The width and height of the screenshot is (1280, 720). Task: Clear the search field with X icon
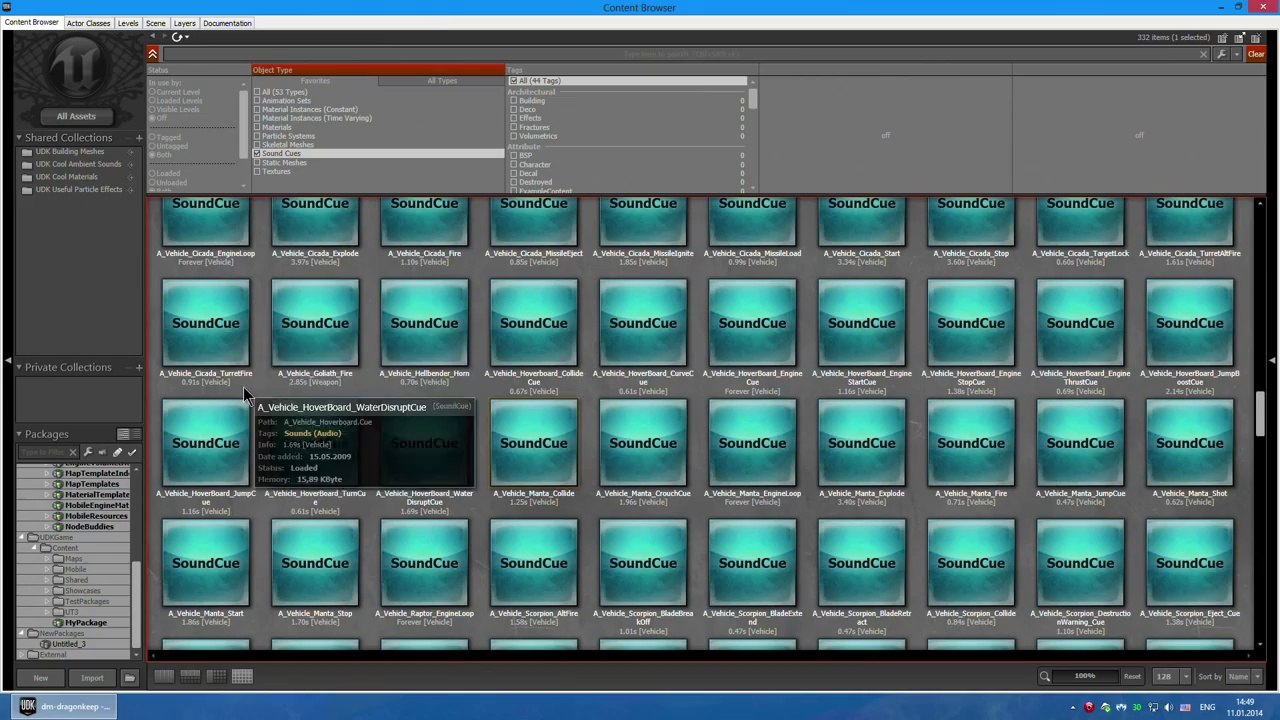[1203, 54]
